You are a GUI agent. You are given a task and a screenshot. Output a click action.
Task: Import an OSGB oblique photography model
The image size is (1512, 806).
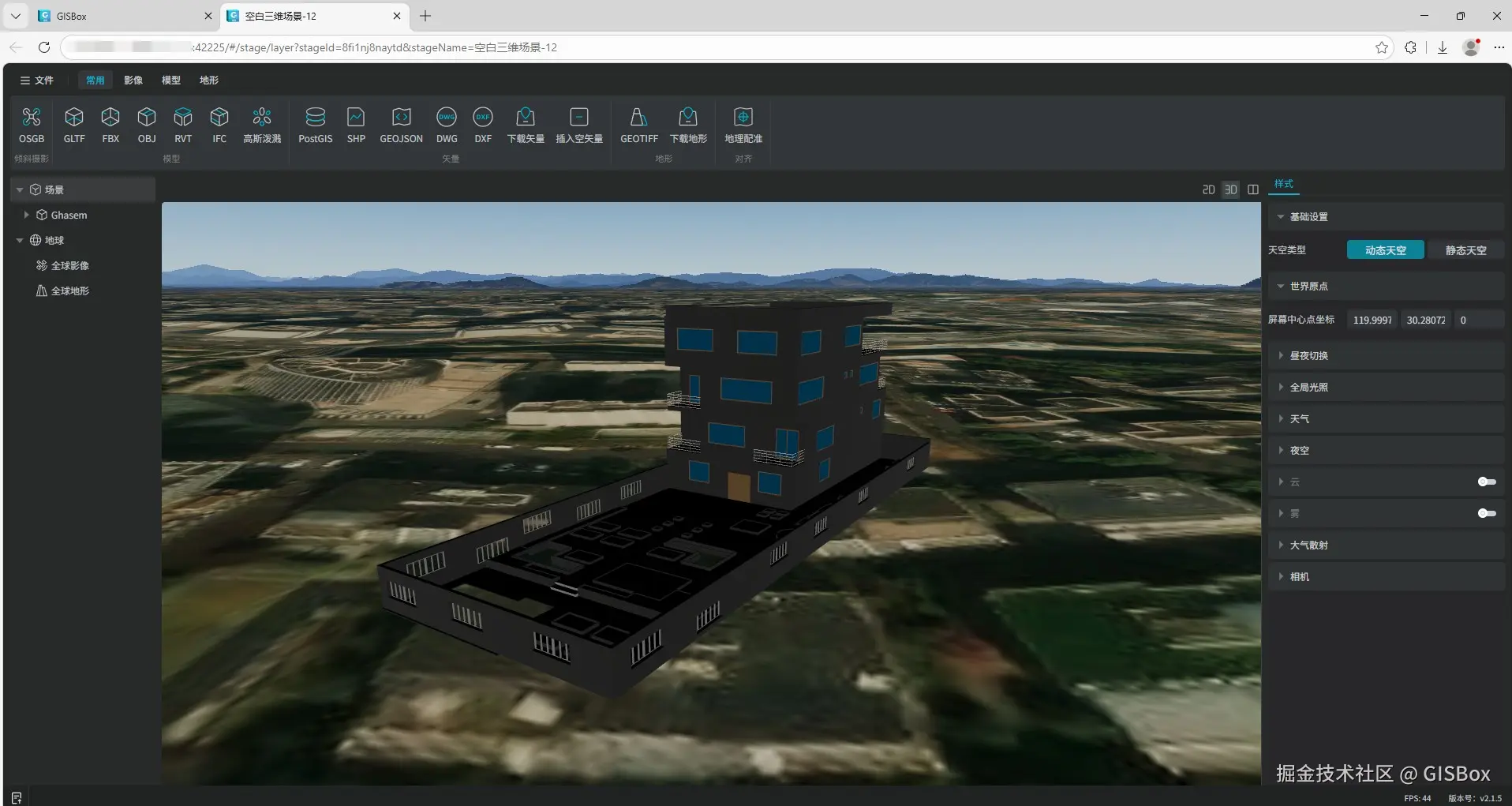(32, 126)
